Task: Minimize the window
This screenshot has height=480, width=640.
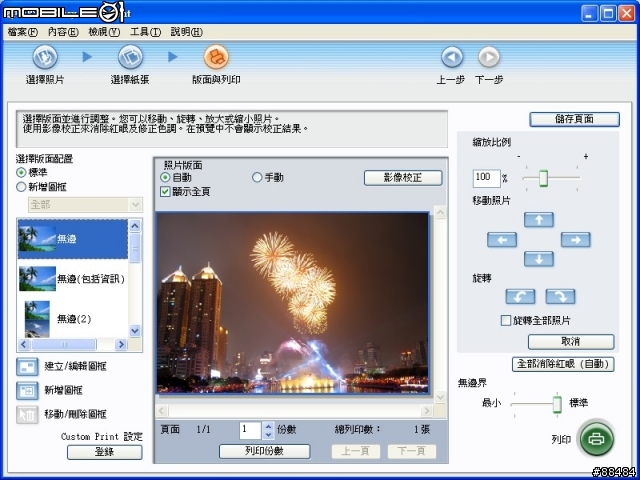Action: coord(589,13)
